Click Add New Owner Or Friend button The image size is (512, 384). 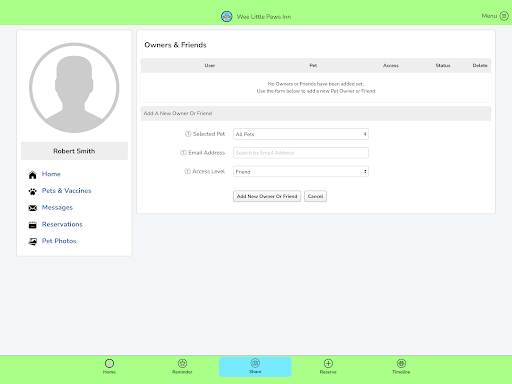point(267,196)
